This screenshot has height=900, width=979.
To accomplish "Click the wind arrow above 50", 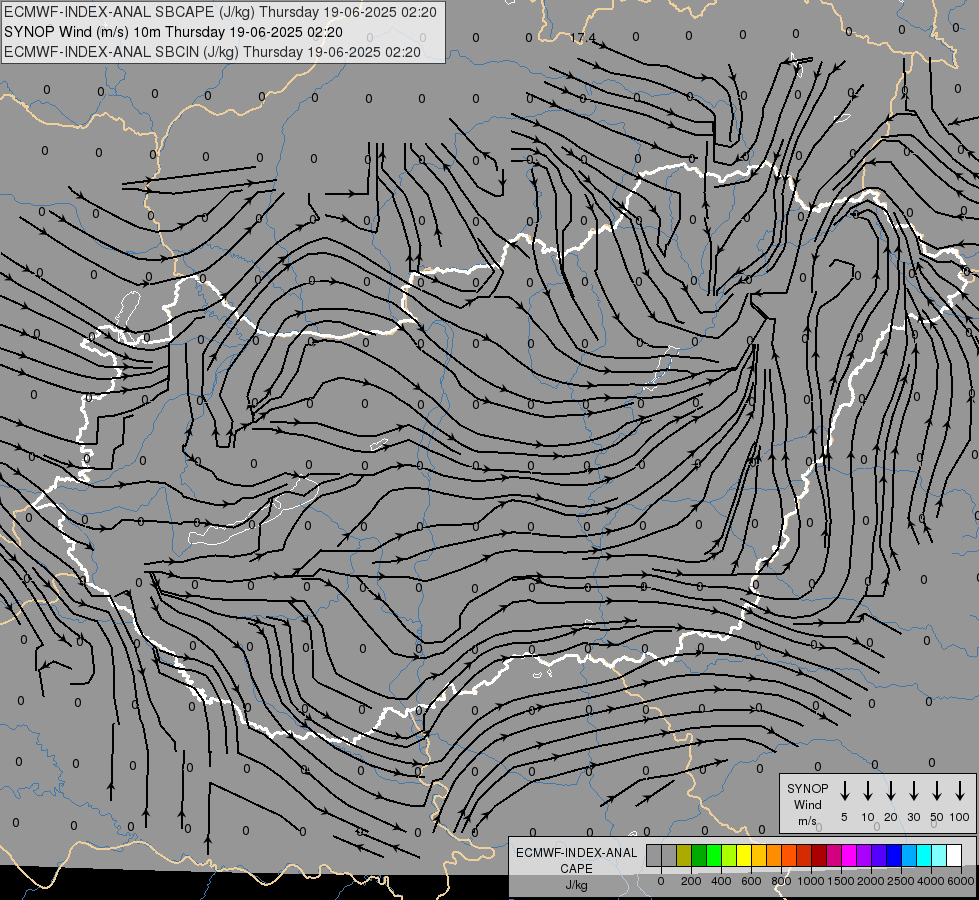I will 937,791.
